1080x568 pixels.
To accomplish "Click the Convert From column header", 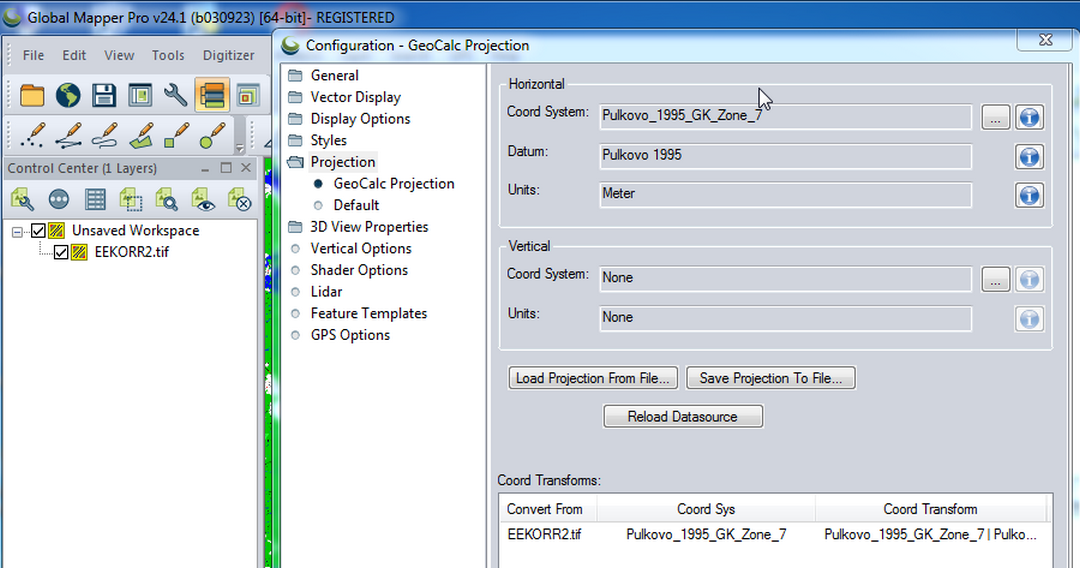I will (x=548, y=509).
